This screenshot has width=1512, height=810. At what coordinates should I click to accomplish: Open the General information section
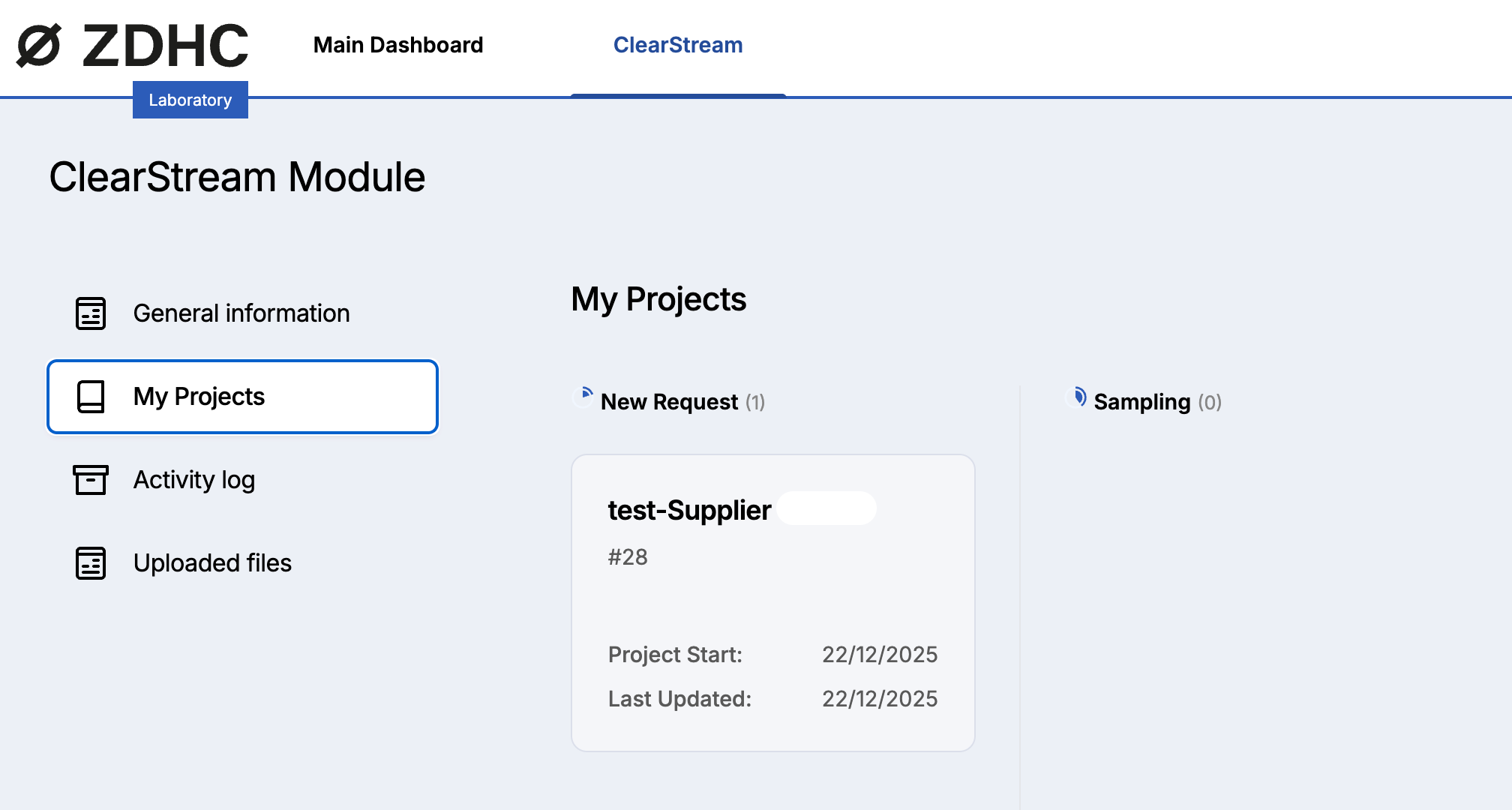point(241,313)
